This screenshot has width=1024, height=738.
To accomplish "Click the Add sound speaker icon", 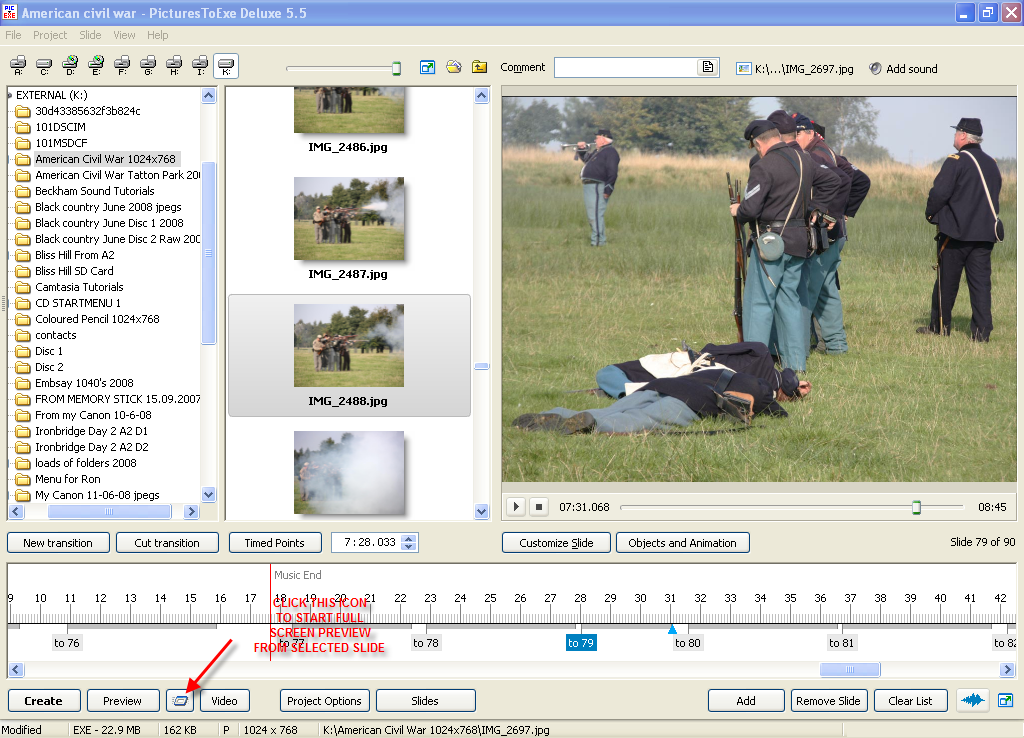I will (875, 69).
